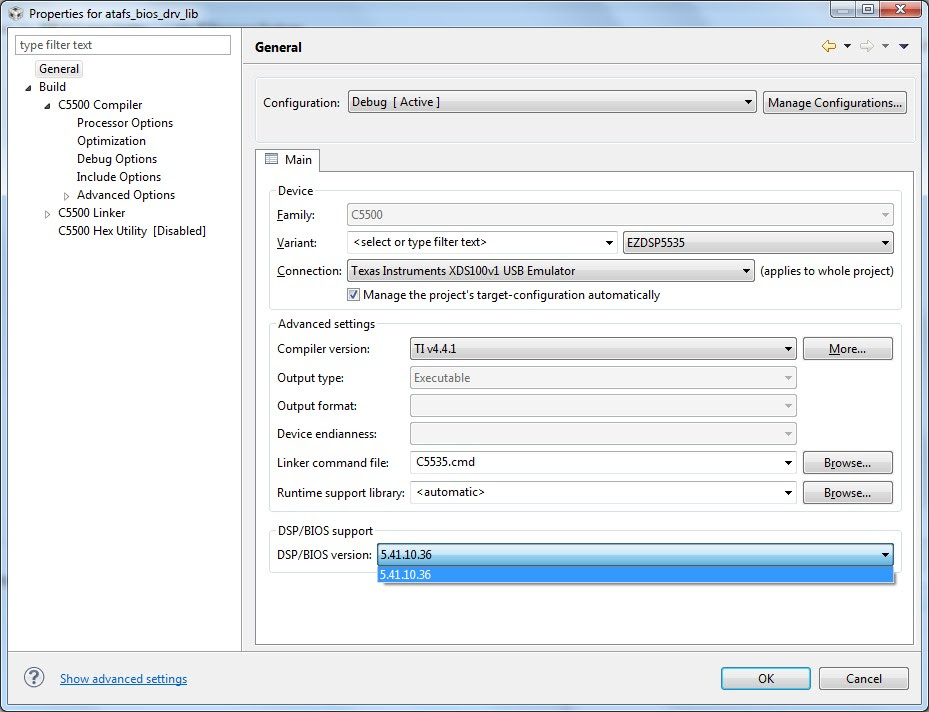Click the OK button

pos(765,678)
